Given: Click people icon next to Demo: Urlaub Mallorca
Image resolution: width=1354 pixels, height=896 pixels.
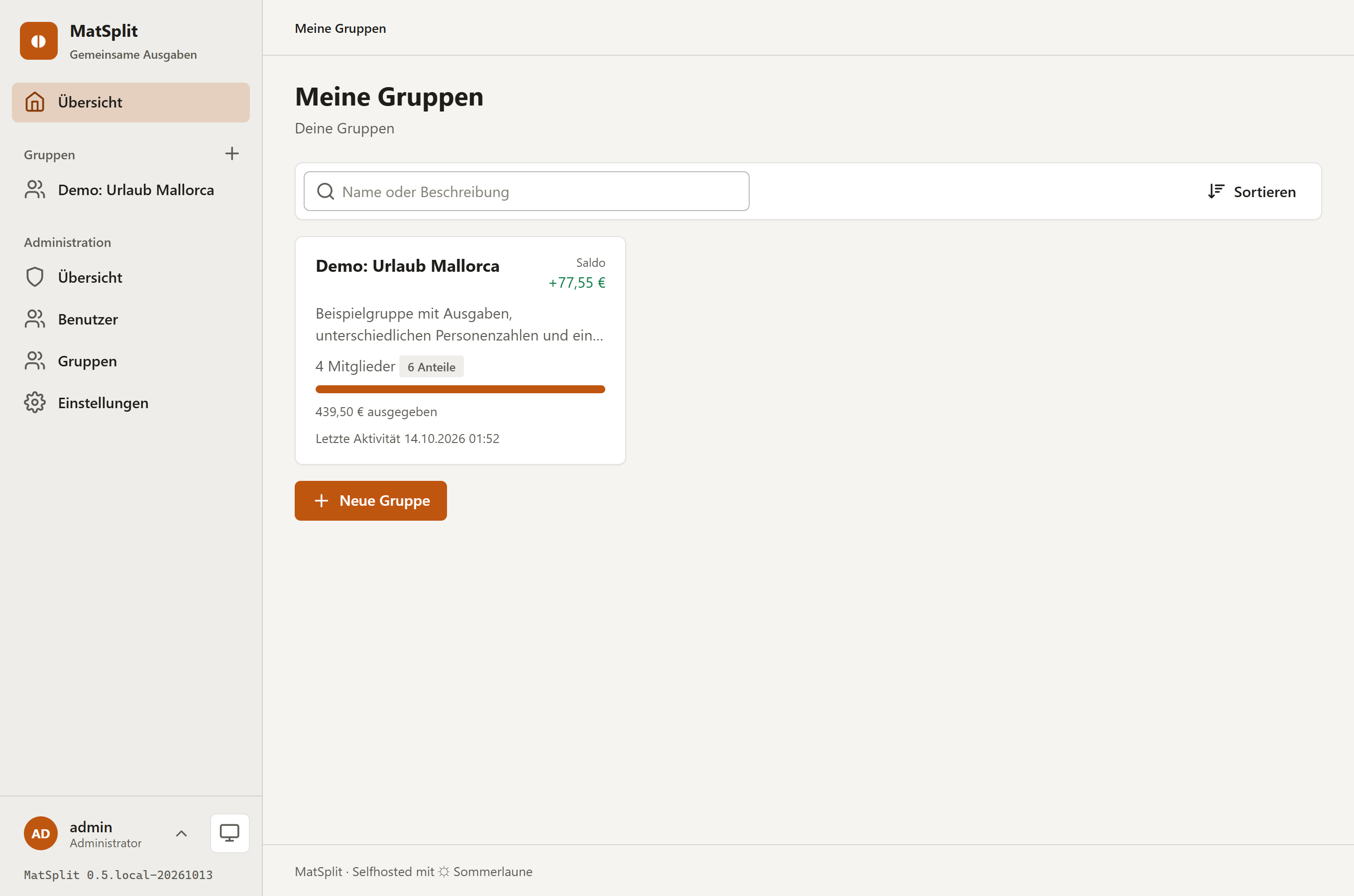Looking at the screenshot, I should (x=35, y=190).
